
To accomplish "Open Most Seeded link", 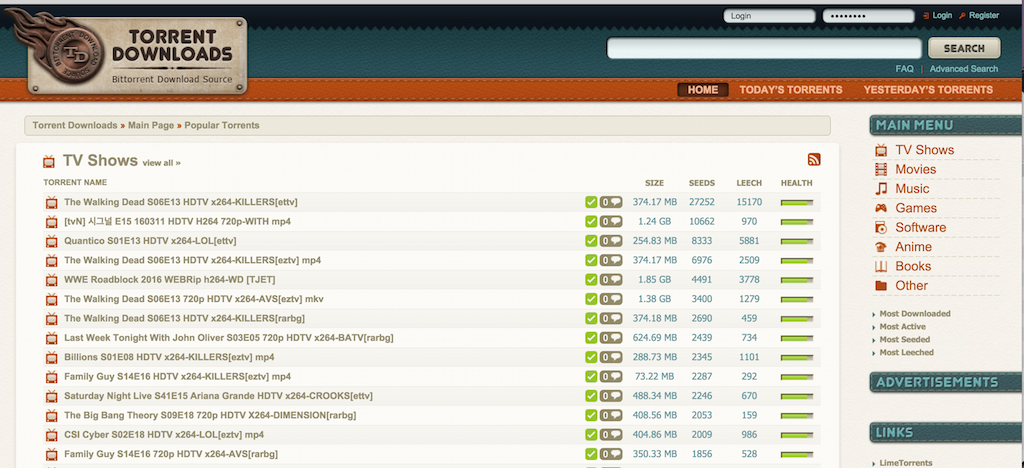I will 904,340.
